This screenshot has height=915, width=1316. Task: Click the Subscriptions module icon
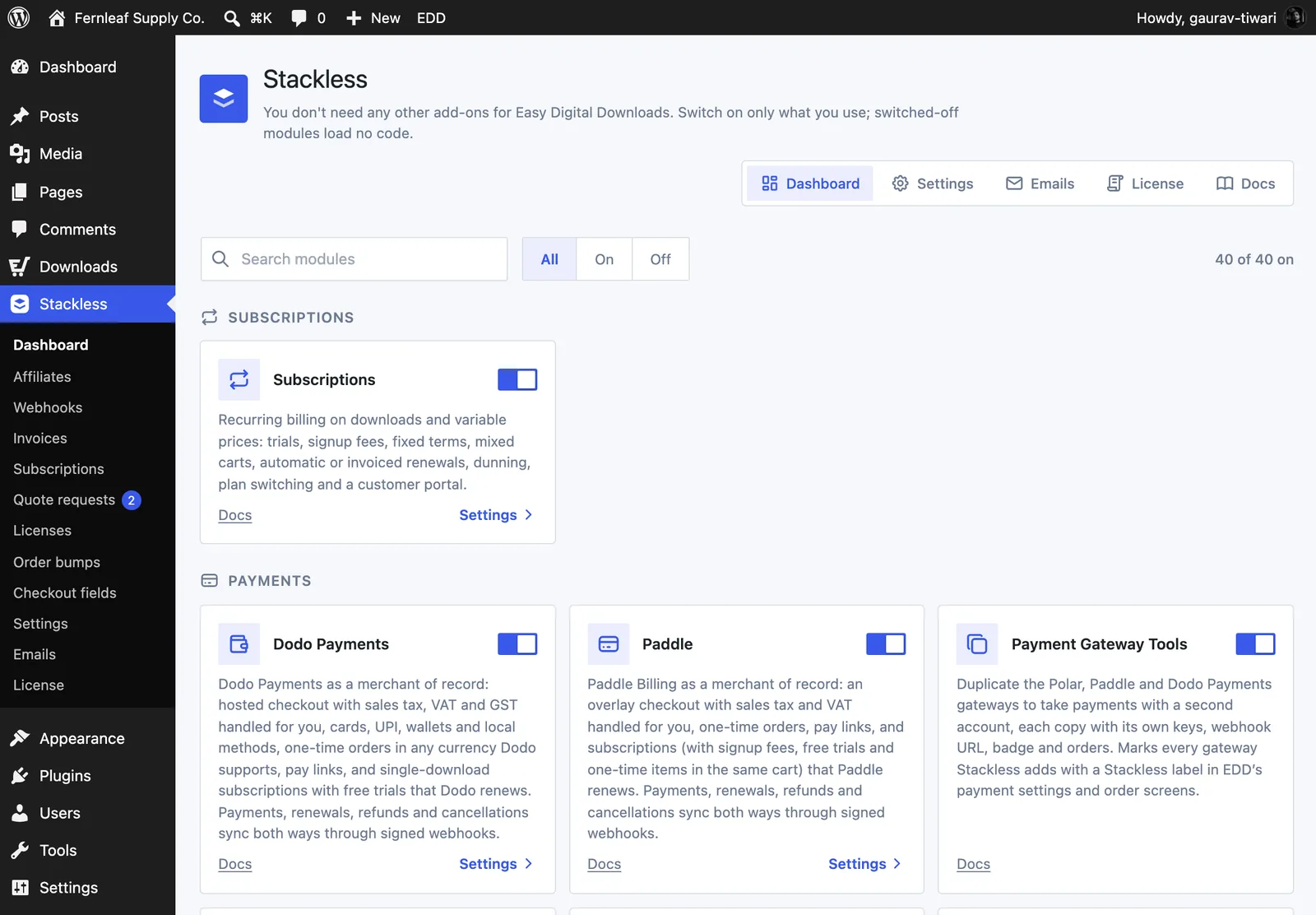coord(239,379)
